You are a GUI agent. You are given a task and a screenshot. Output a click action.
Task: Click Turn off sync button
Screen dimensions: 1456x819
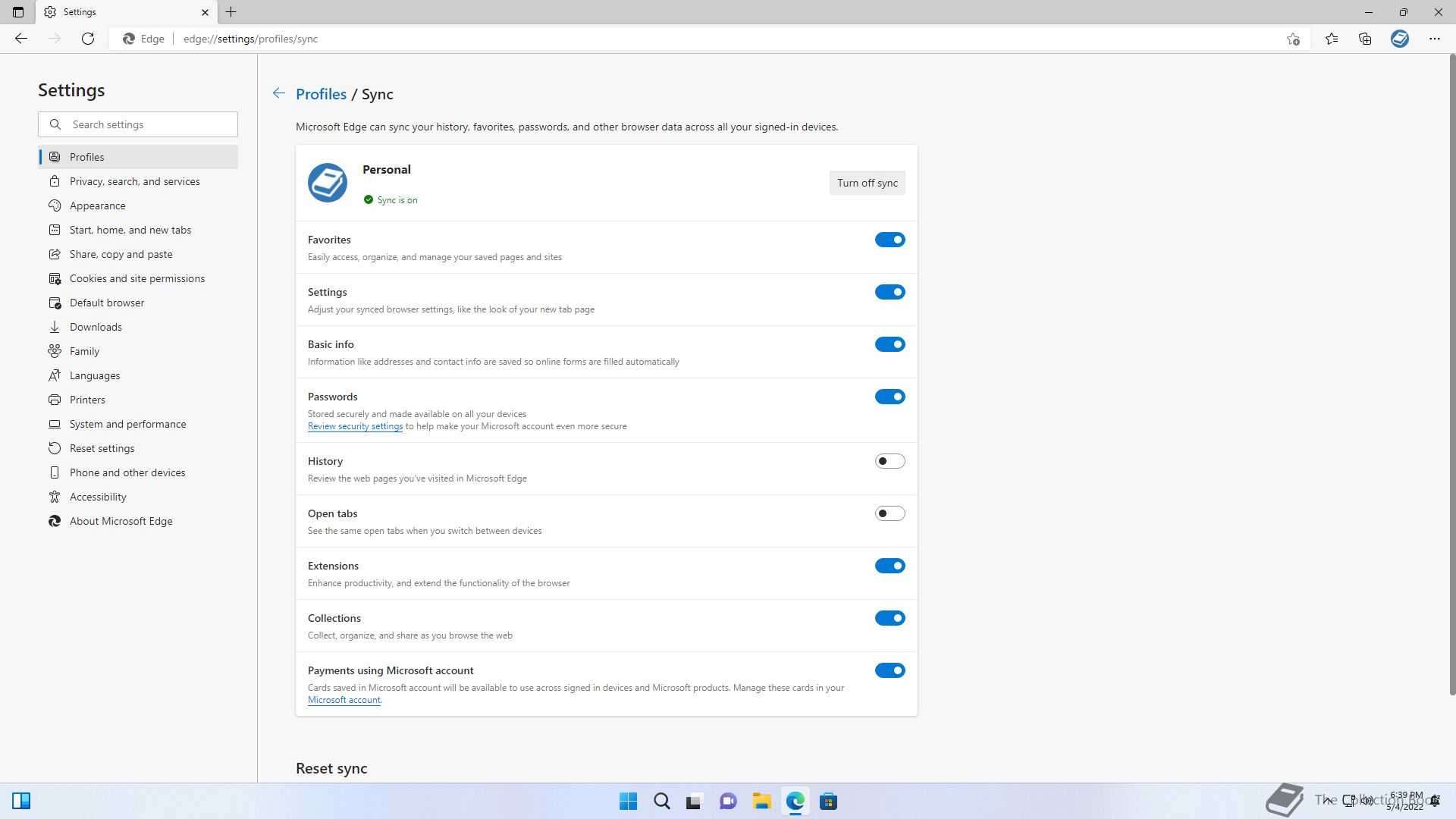867,183
